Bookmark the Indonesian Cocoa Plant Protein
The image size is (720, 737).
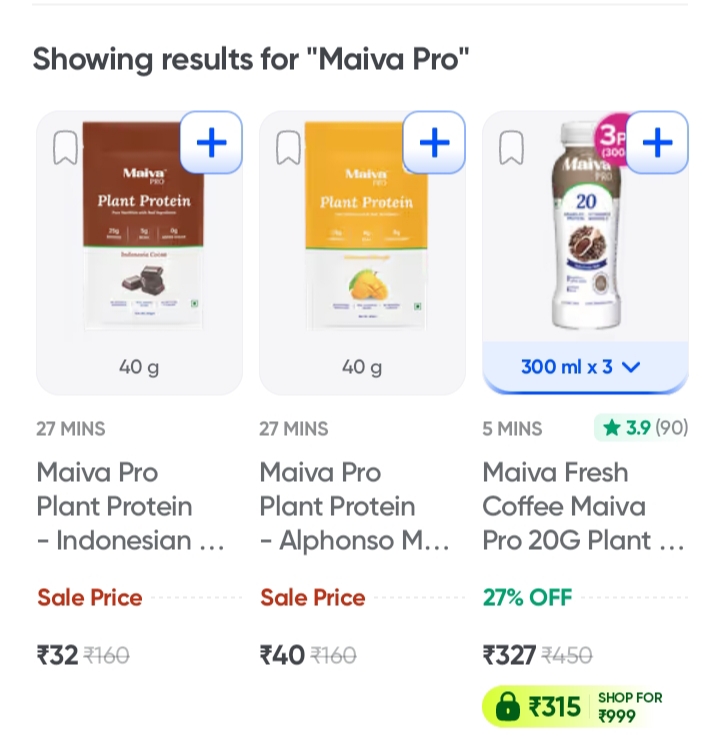click(65, 148)
